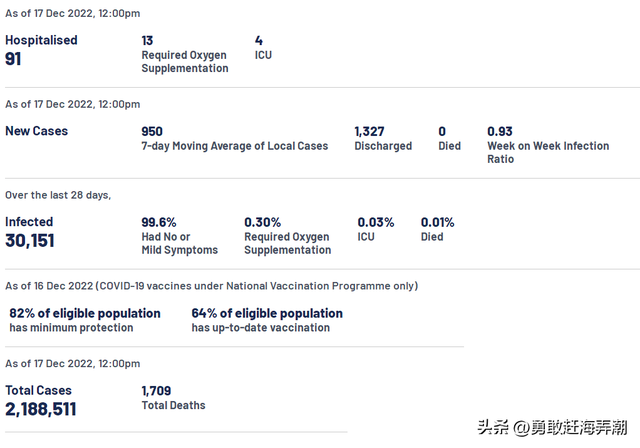Select the Total Cases number 2,188,511
Screen dimensions: 640x448
(41, 409)
